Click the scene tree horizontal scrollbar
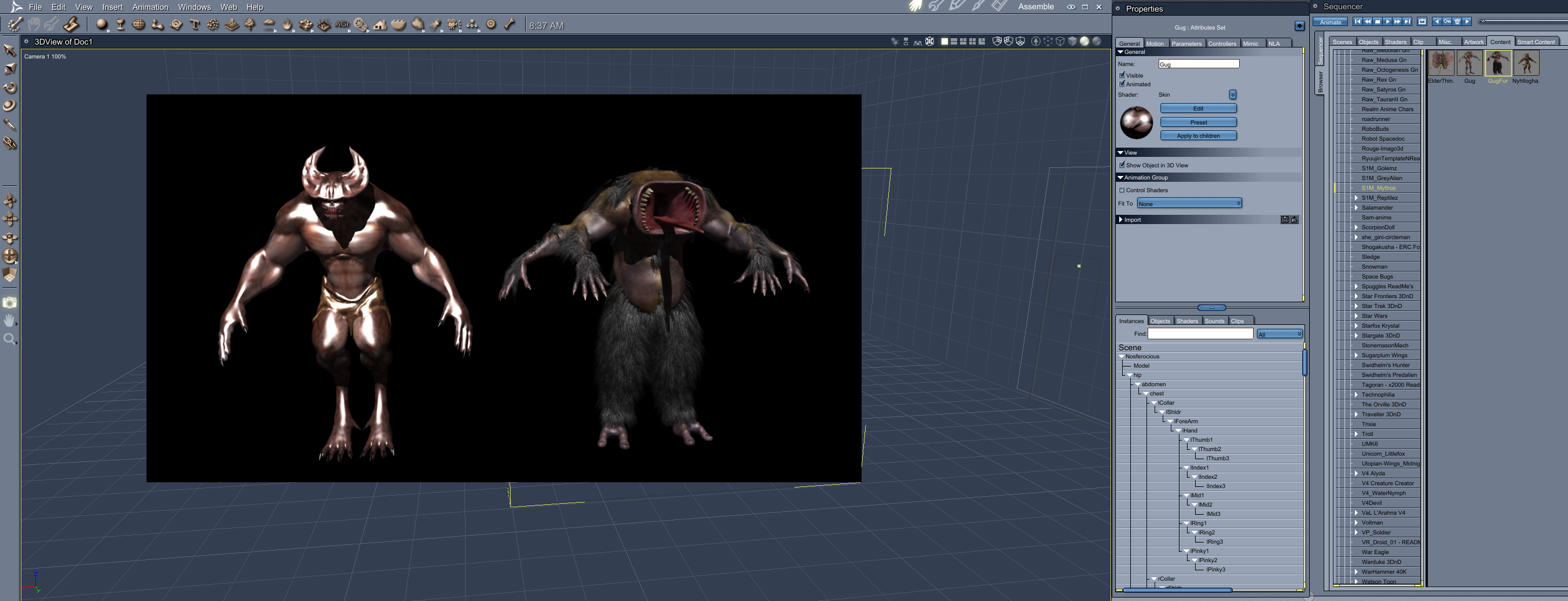The width and height of the screenshot is (1568, 601). click(x=1177, y=589)
